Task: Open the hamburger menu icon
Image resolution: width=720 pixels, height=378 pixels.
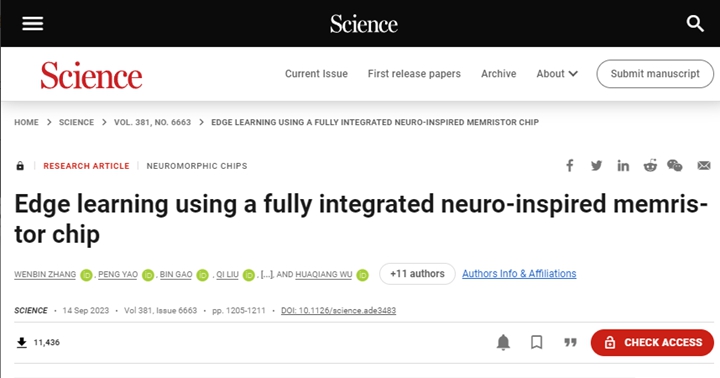Action: 33,23
